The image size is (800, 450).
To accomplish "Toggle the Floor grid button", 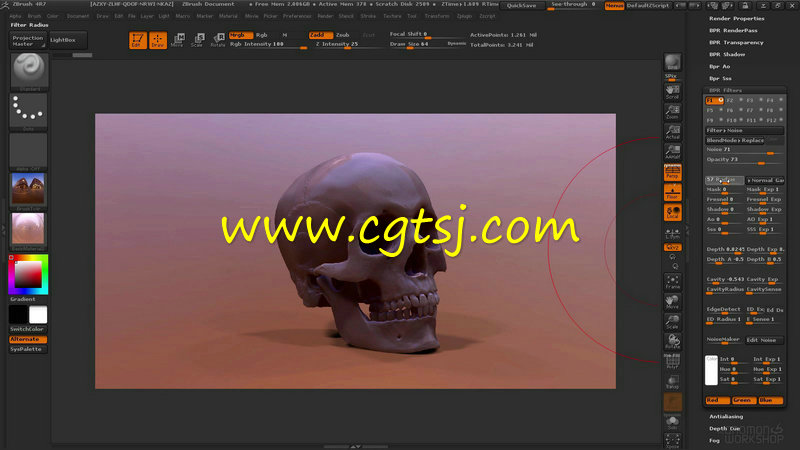I will tap(672, 192).
